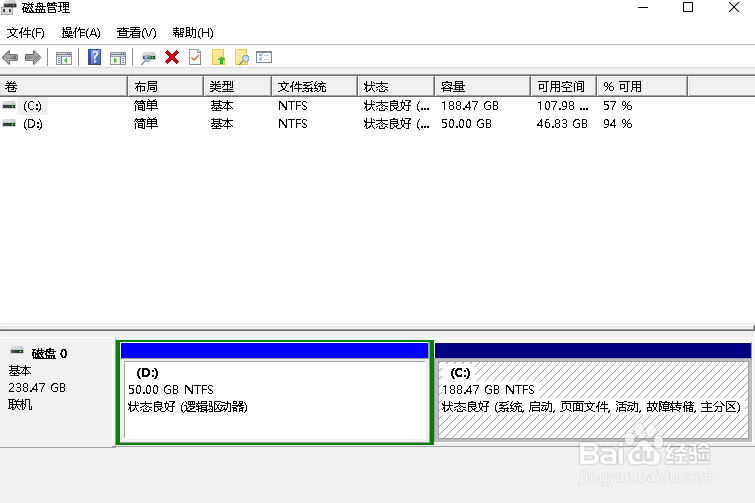Screen dimensions: 755x503
Task: Open the 操作(A) menu
Action: (x=81, y=33)
